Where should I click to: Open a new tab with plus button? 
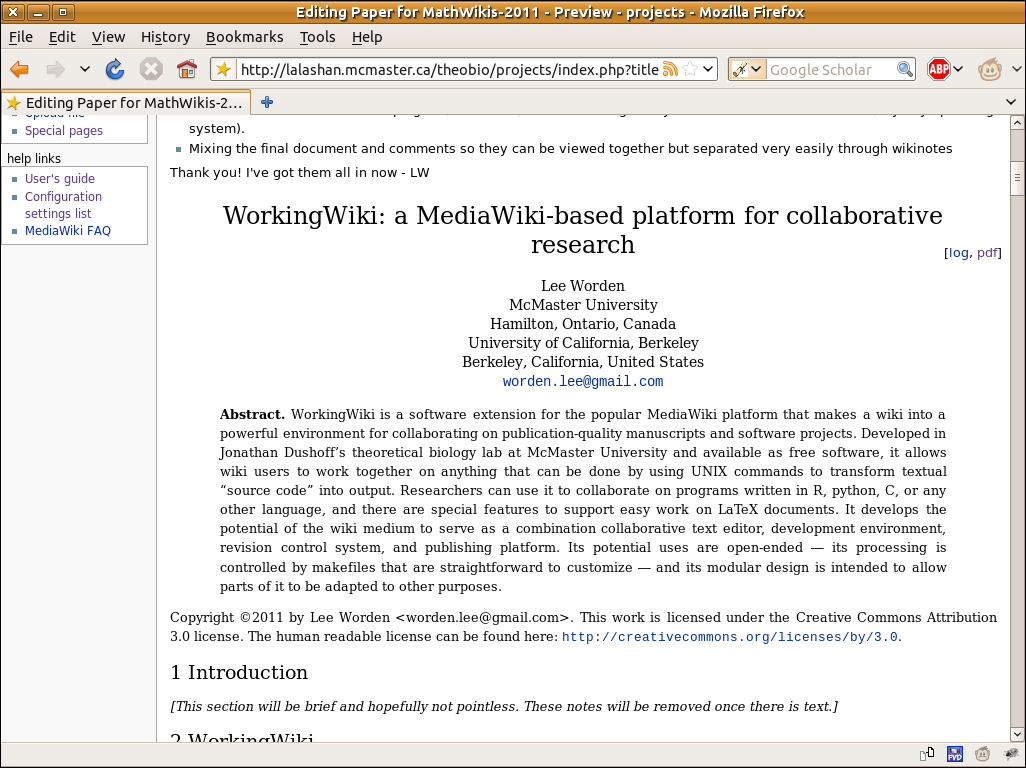(267, 102)
